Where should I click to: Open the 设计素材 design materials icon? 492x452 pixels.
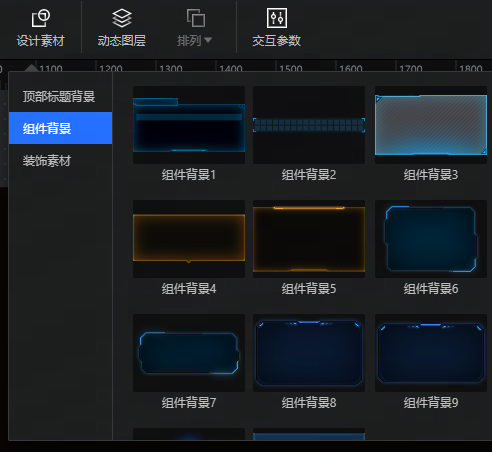pos(41,18)
